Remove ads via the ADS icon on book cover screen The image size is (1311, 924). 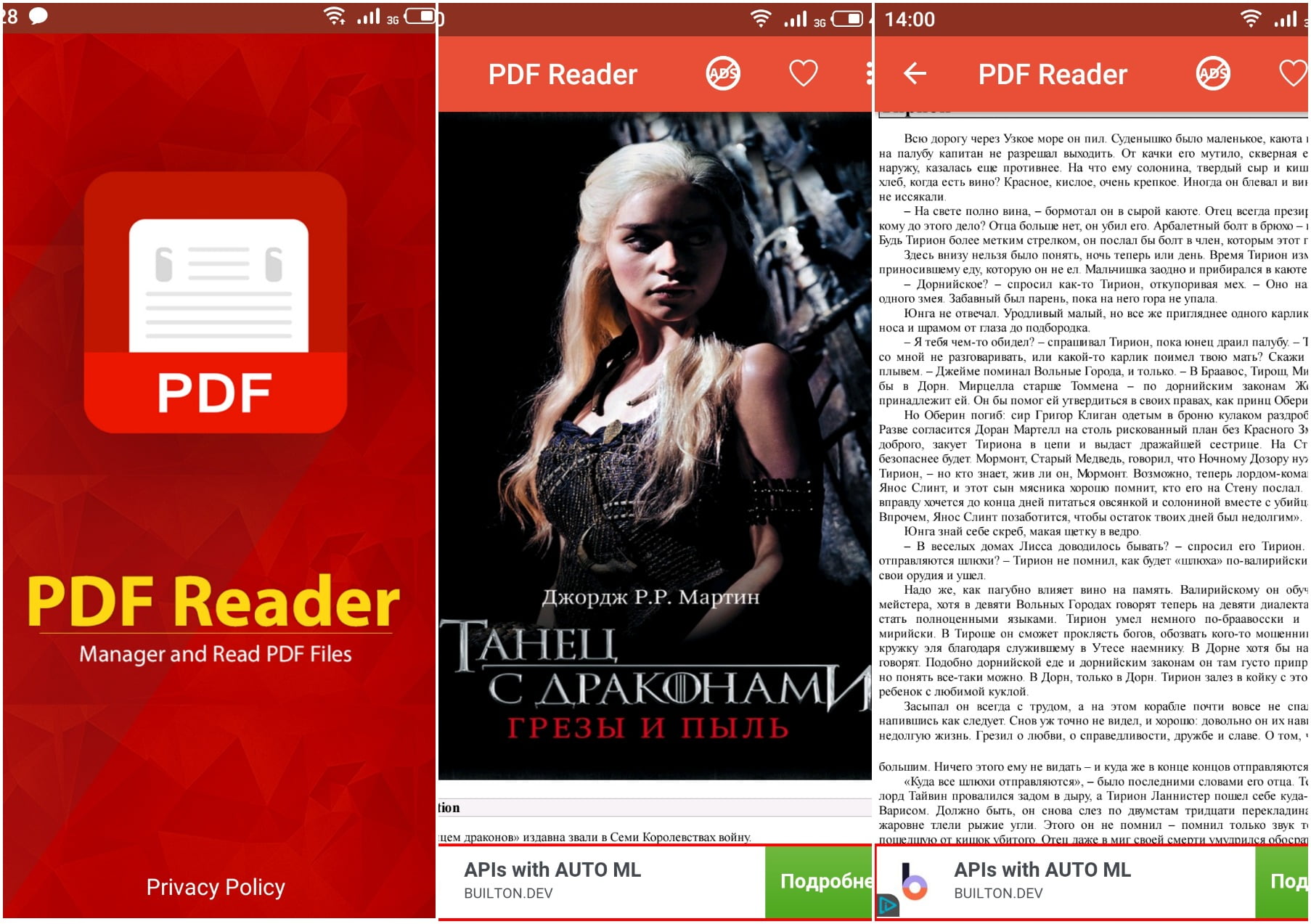pos(723,73)
